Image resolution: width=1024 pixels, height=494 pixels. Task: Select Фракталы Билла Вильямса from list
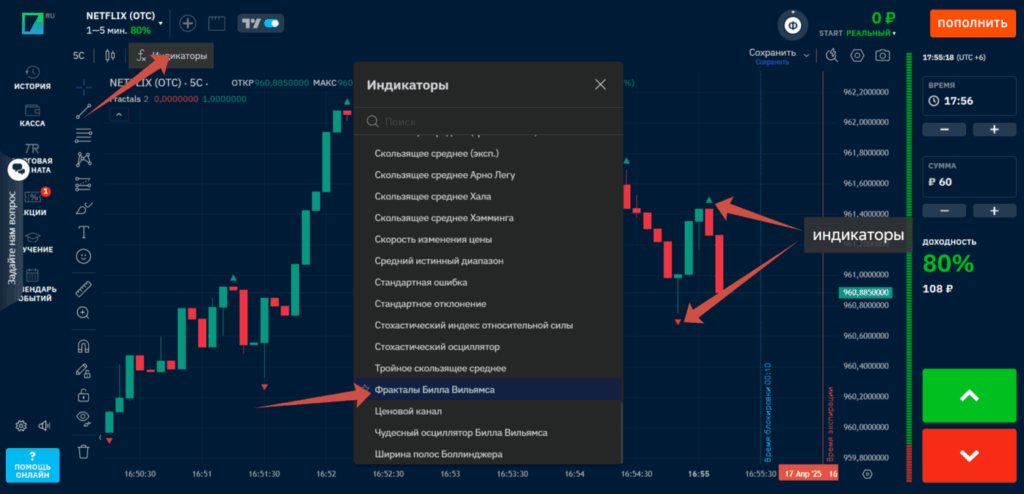(434, 390)
